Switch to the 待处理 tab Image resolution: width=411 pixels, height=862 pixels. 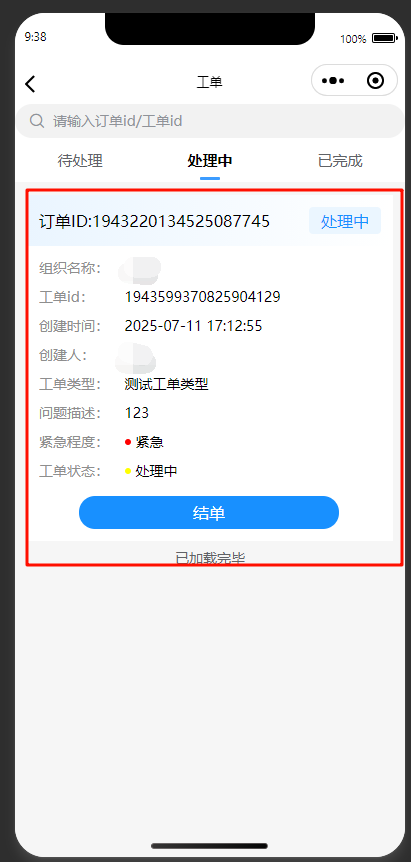pyautogui.click(x=80, y=161)
